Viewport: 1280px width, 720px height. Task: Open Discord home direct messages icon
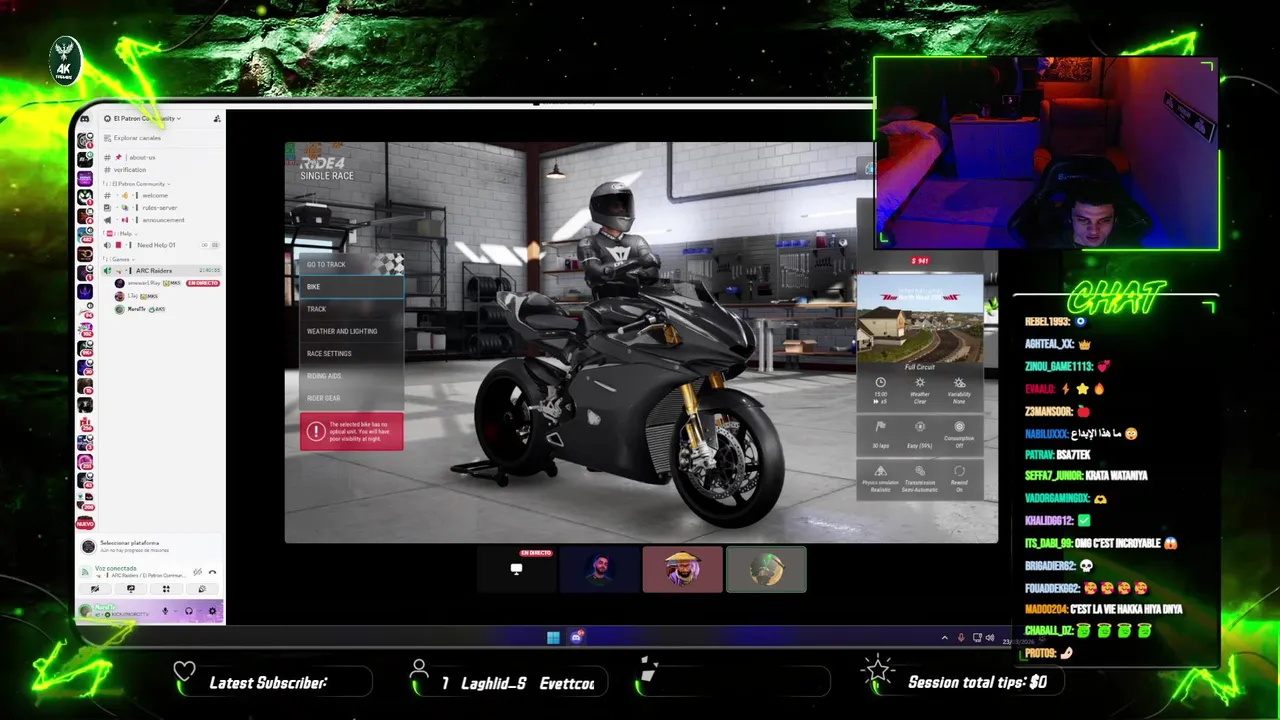[84, 119]
